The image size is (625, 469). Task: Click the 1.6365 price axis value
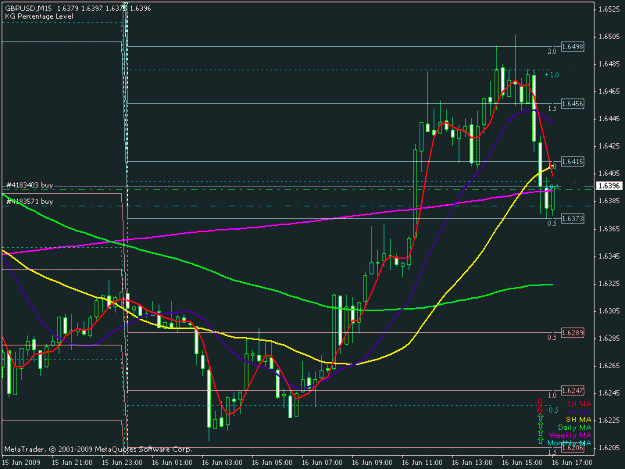coord(609,229)
